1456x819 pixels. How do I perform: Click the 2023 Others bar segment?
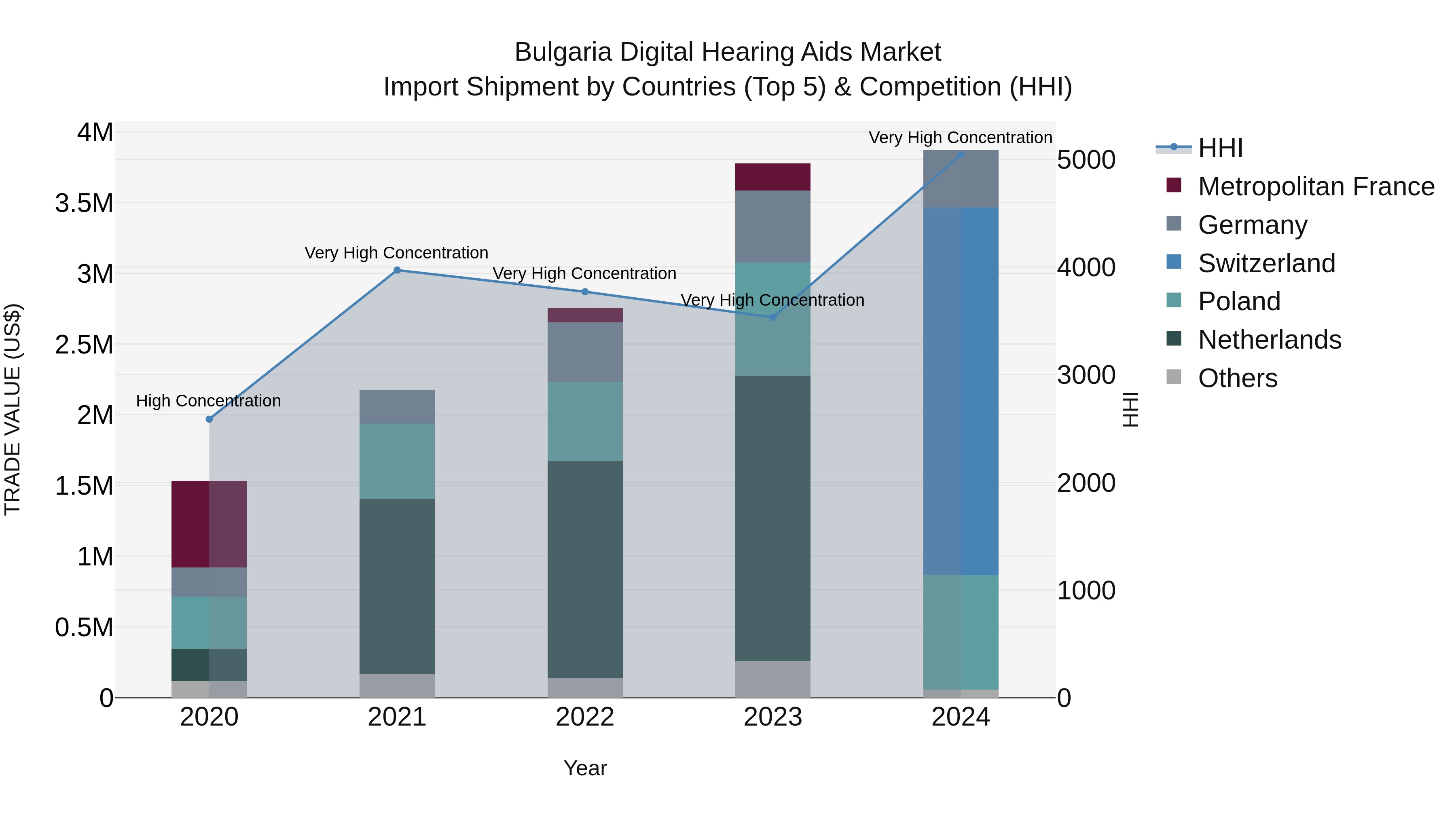(x=772, y=679)
